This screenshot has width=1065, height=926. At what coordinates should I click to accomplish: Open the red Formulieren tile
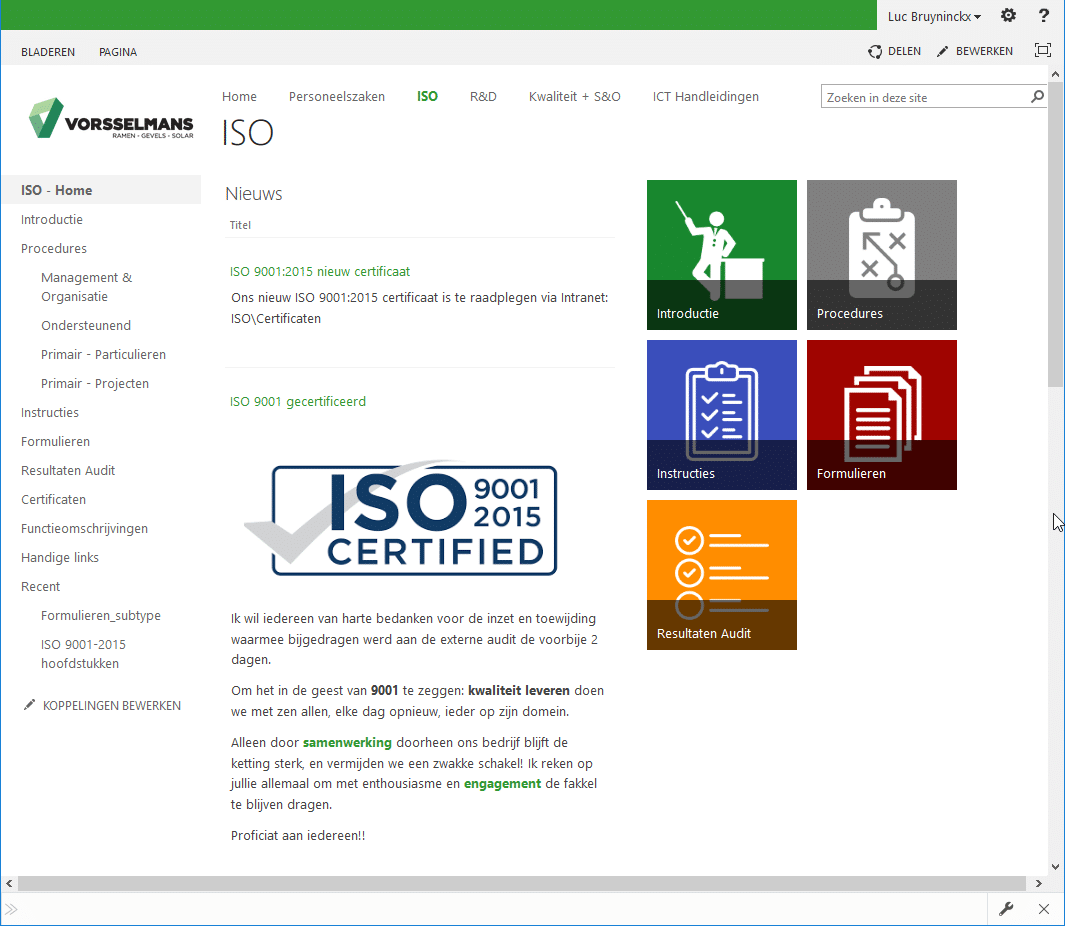882,415
